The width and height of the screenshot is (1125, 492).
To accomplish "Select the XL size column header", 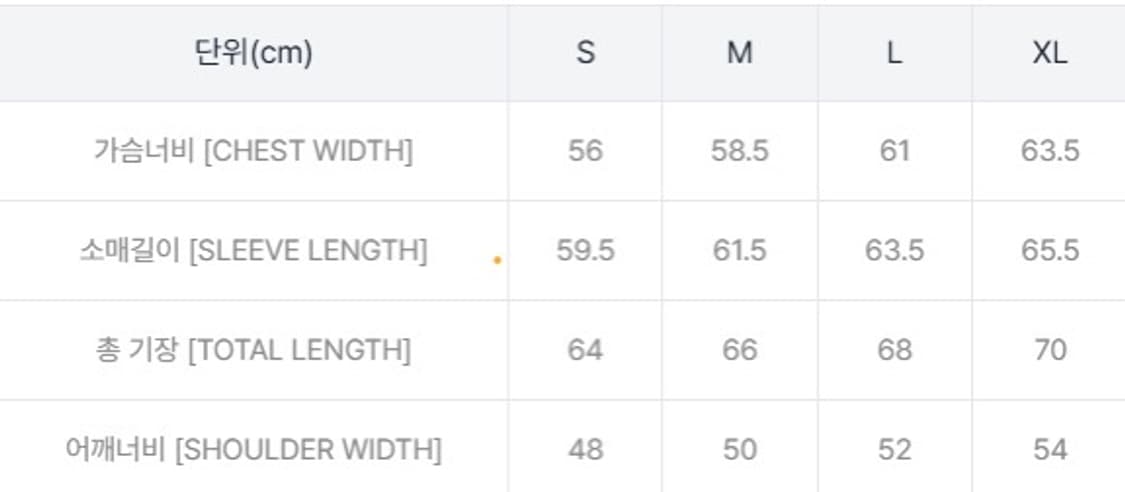I will (x=1049, y=53).
